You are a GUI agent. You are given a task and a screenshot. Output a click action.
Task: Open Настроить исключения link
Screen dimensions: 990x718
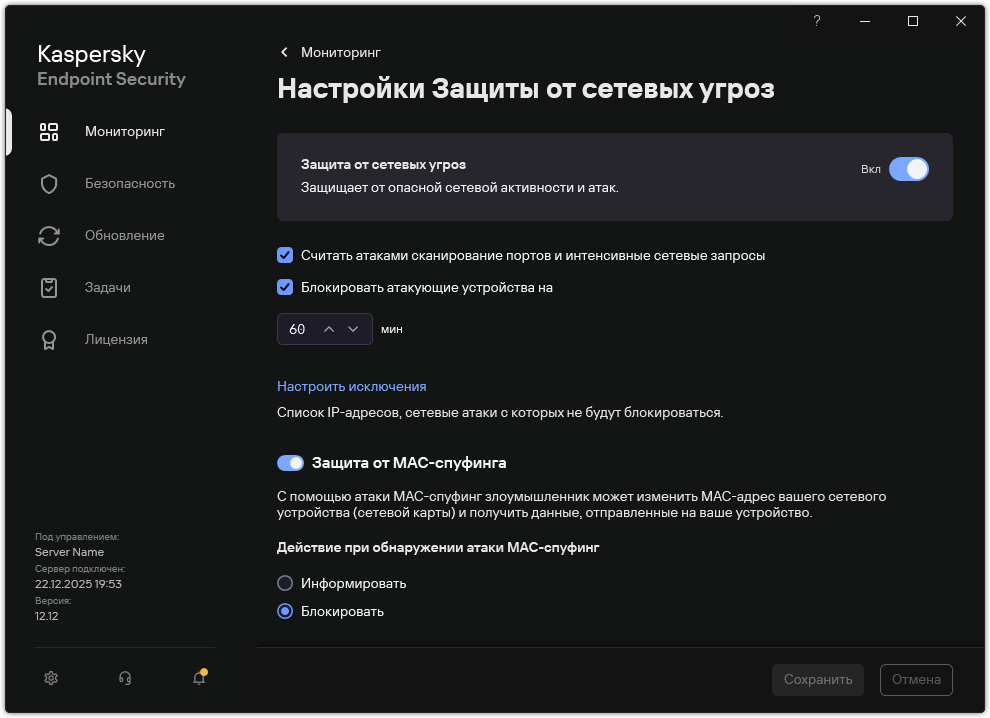351,386
